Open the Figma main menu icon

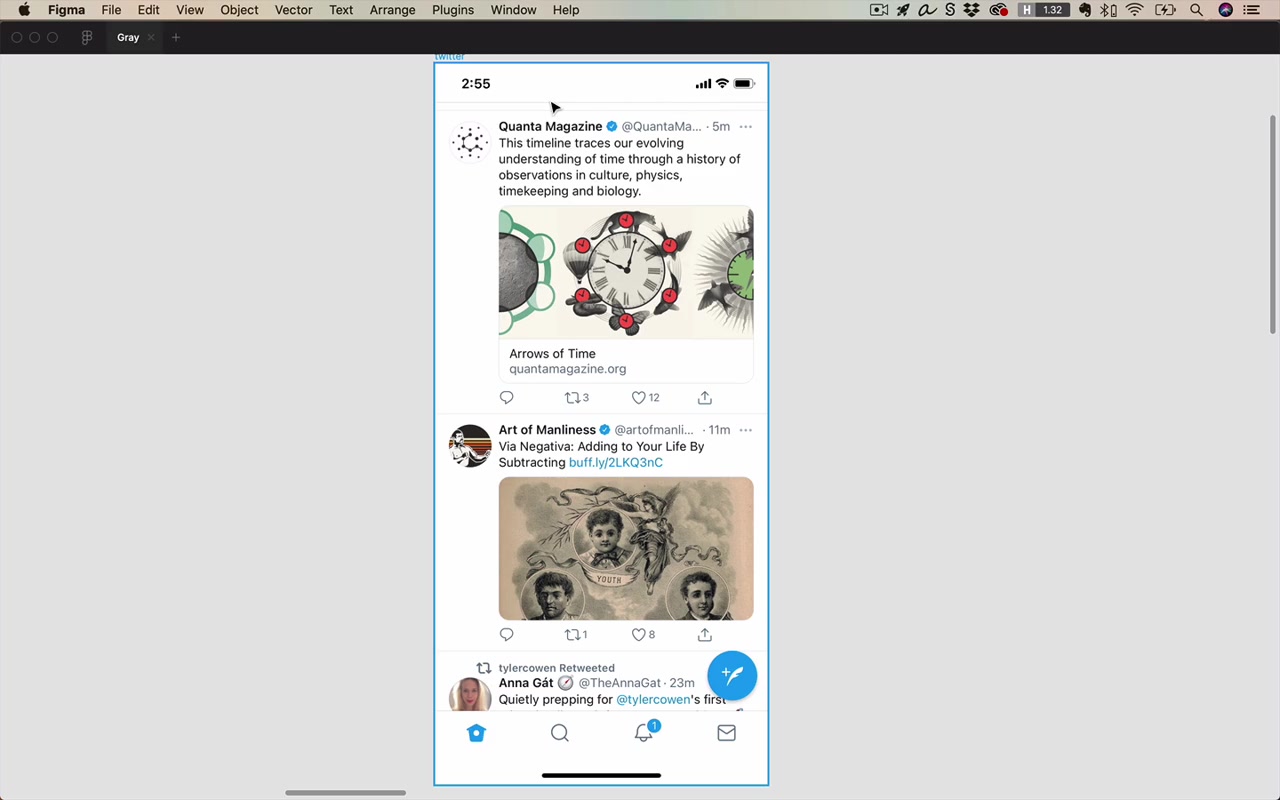click(87, 37)
